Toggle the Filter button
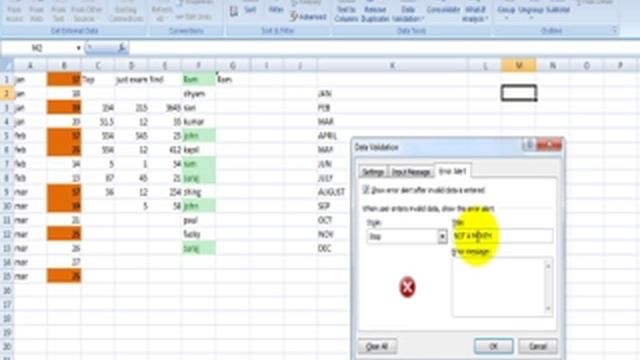Image resolution: width=640 pixels, height=360 pixels. (276, 10)
